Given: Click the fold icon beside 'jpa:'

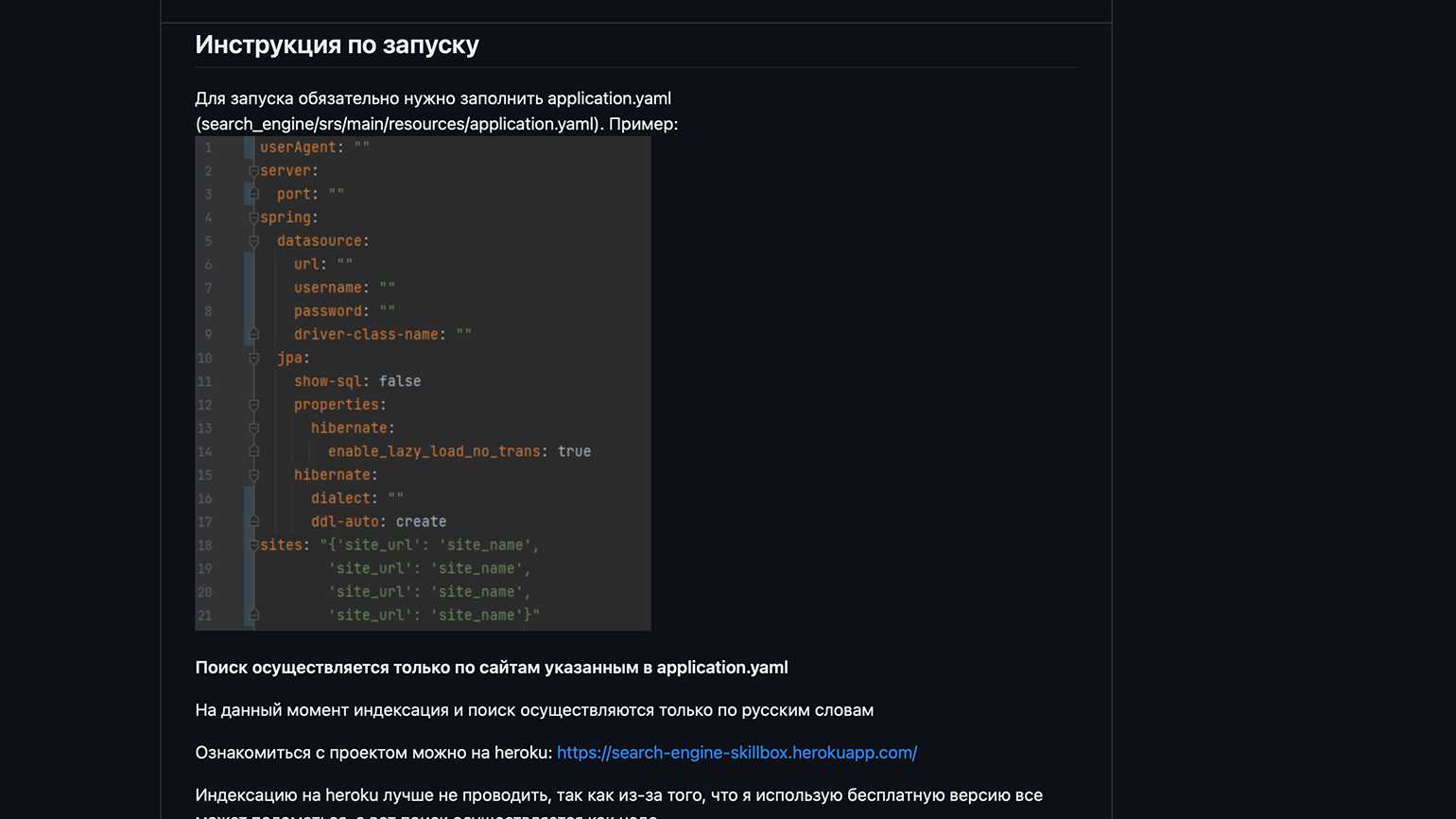Looking at the screenshot, I should [253, 358].
